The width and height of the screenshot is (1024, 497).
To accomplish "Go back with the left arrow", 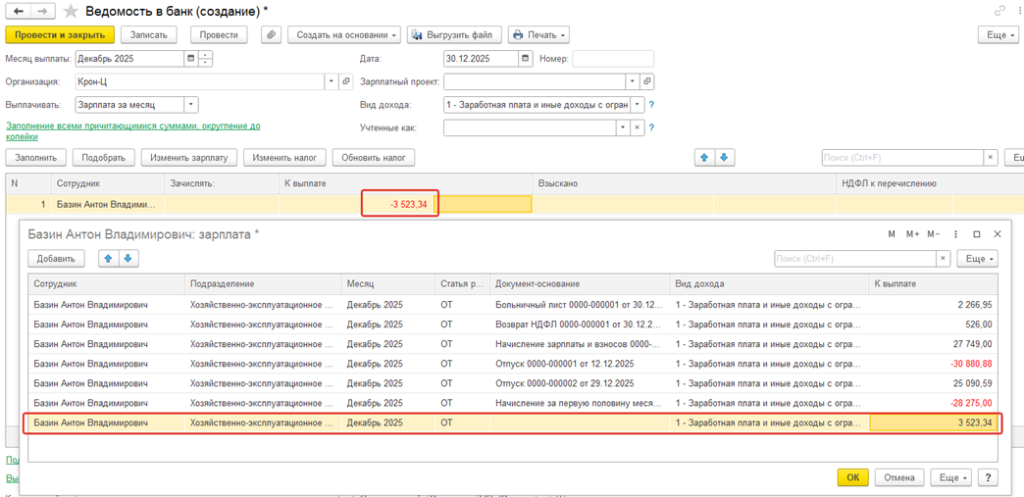I will [18, 12].
